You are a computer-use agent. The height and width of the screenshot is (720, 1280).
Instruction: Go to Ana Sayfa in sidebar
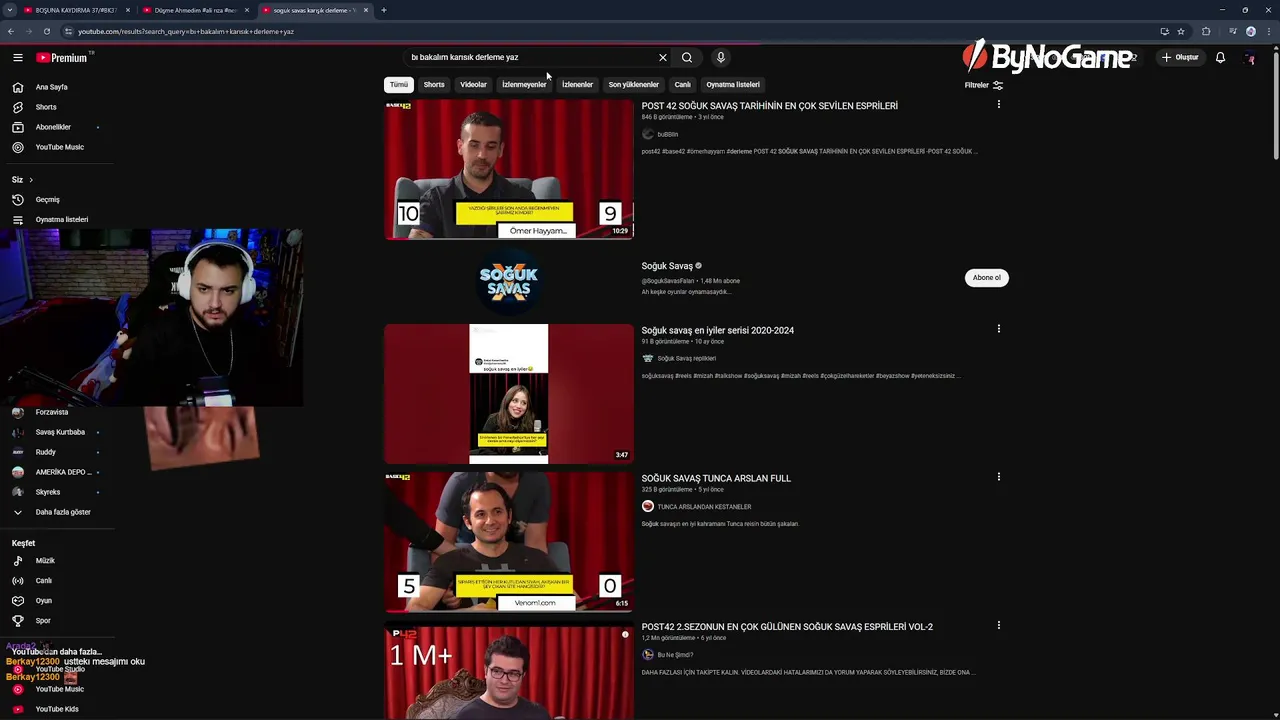click(52, 87)
